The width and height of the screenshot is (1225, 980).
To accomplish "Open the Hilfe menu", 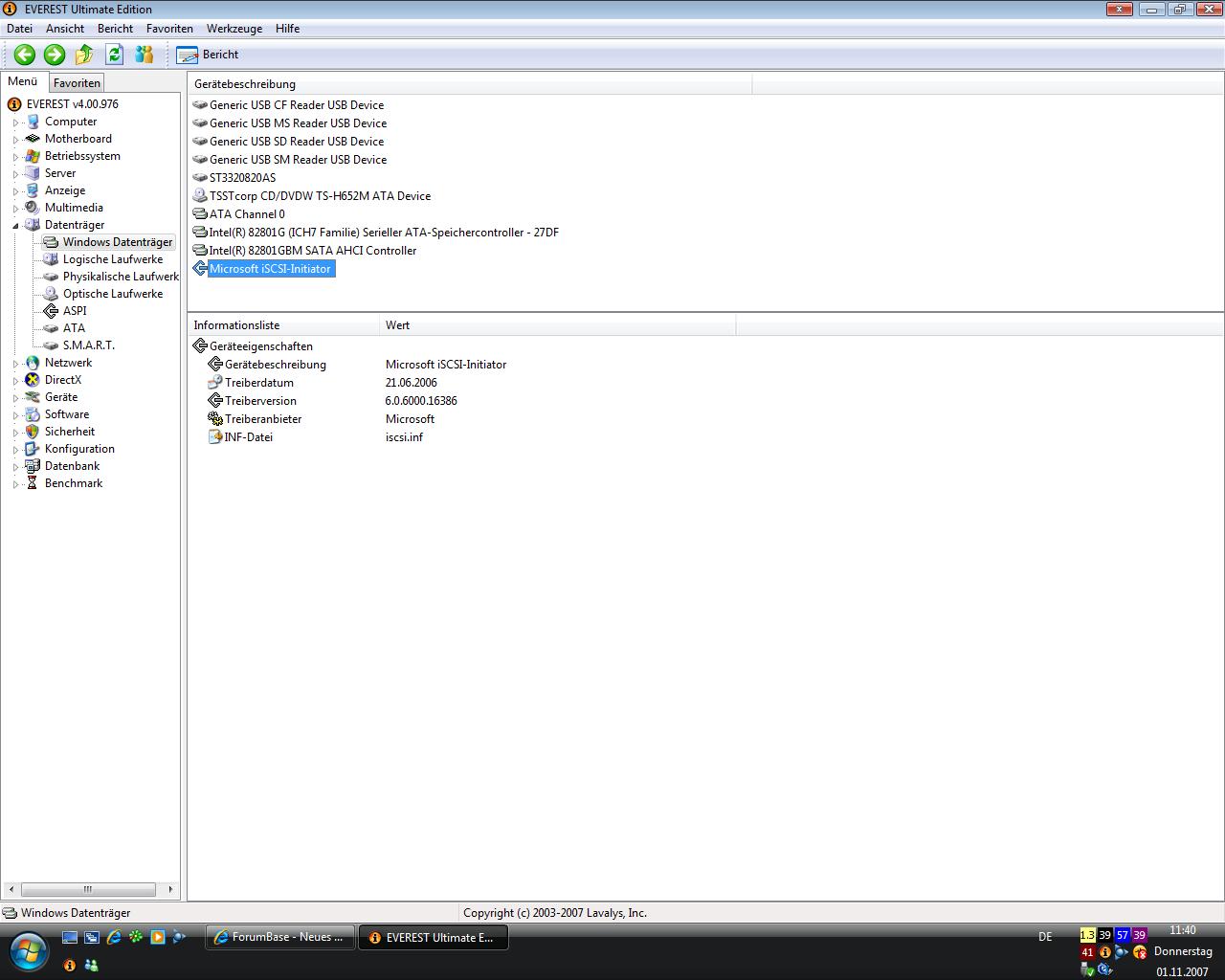I will (x=287, y=29).
